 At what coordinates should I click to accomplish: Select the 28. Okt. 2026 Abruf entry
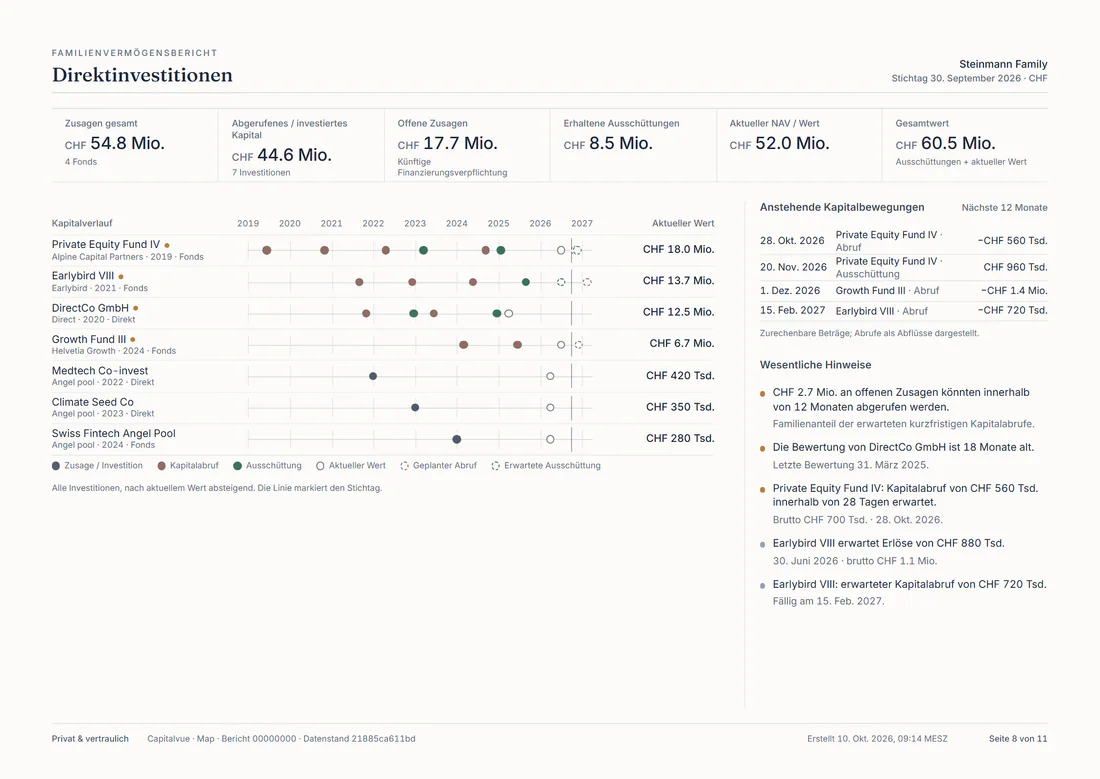pyautogui.click(x=904, y=241)
